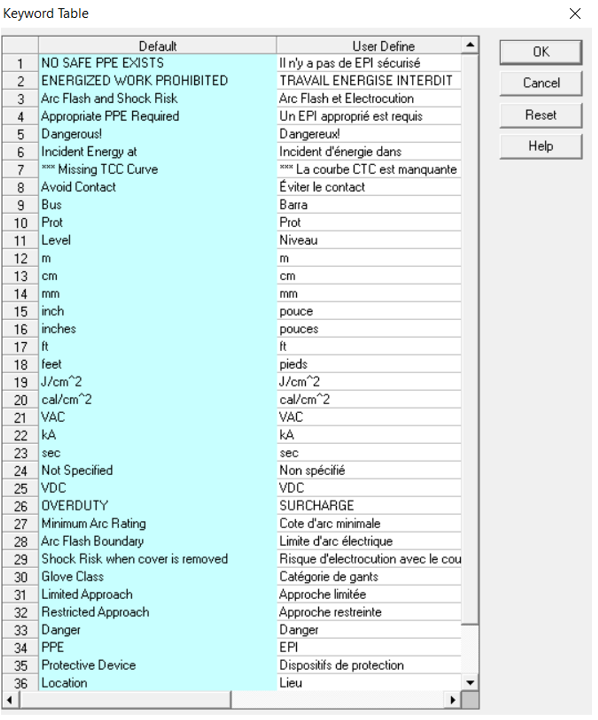Click the 'NO SAFE PPE EXISTS' default cell
The width and height of the screenshot is (598, 720).
click(158, 63)
